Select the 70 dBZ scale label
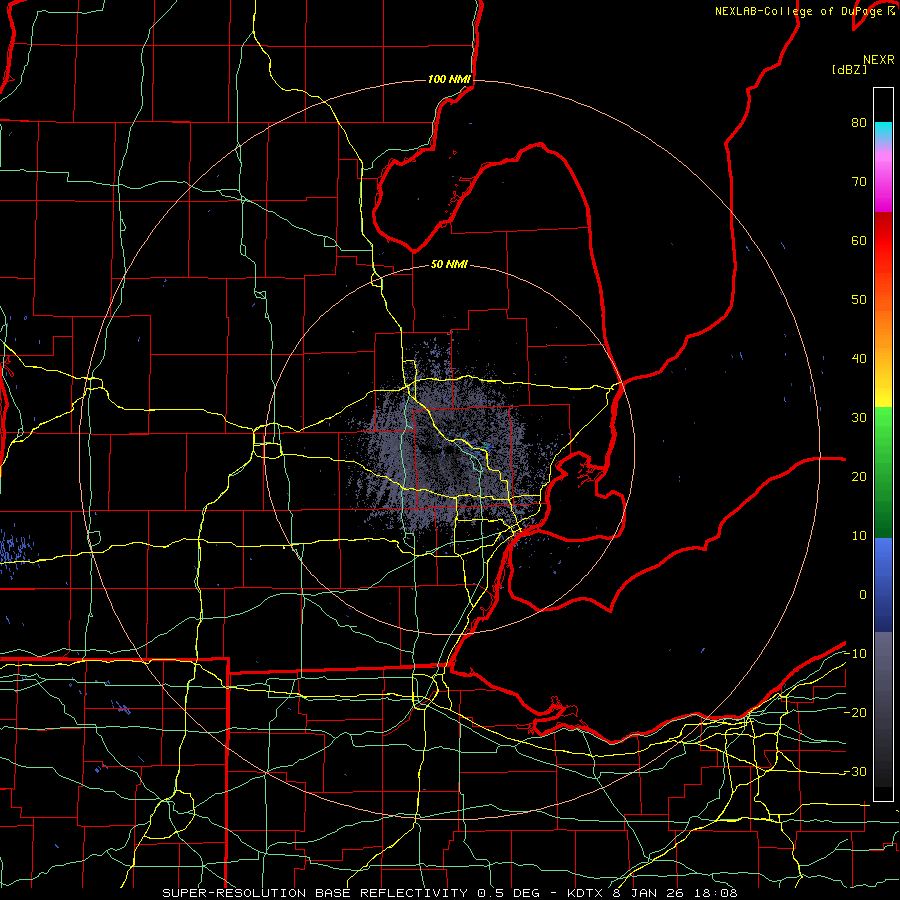This screenshot has height=900, width=900. tap(859, 182)
